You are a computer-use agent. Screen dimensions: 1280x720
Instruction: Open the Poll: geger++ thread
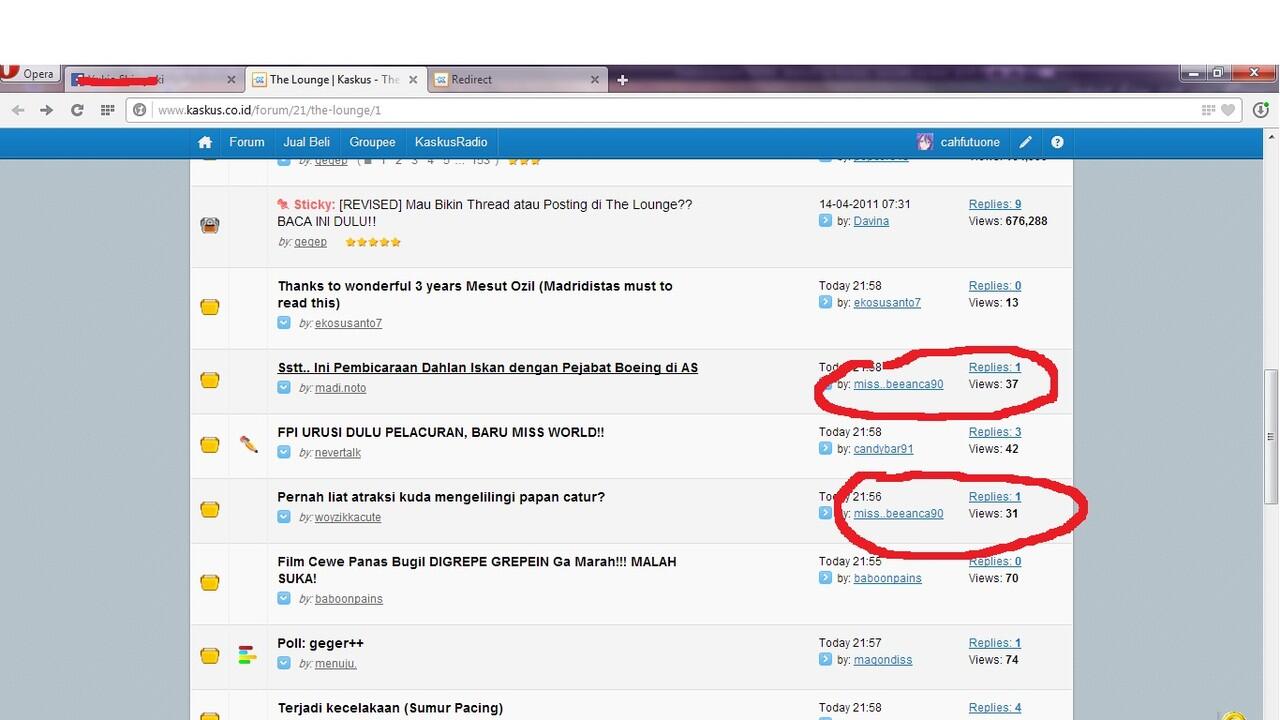click(x=321, y=643)
